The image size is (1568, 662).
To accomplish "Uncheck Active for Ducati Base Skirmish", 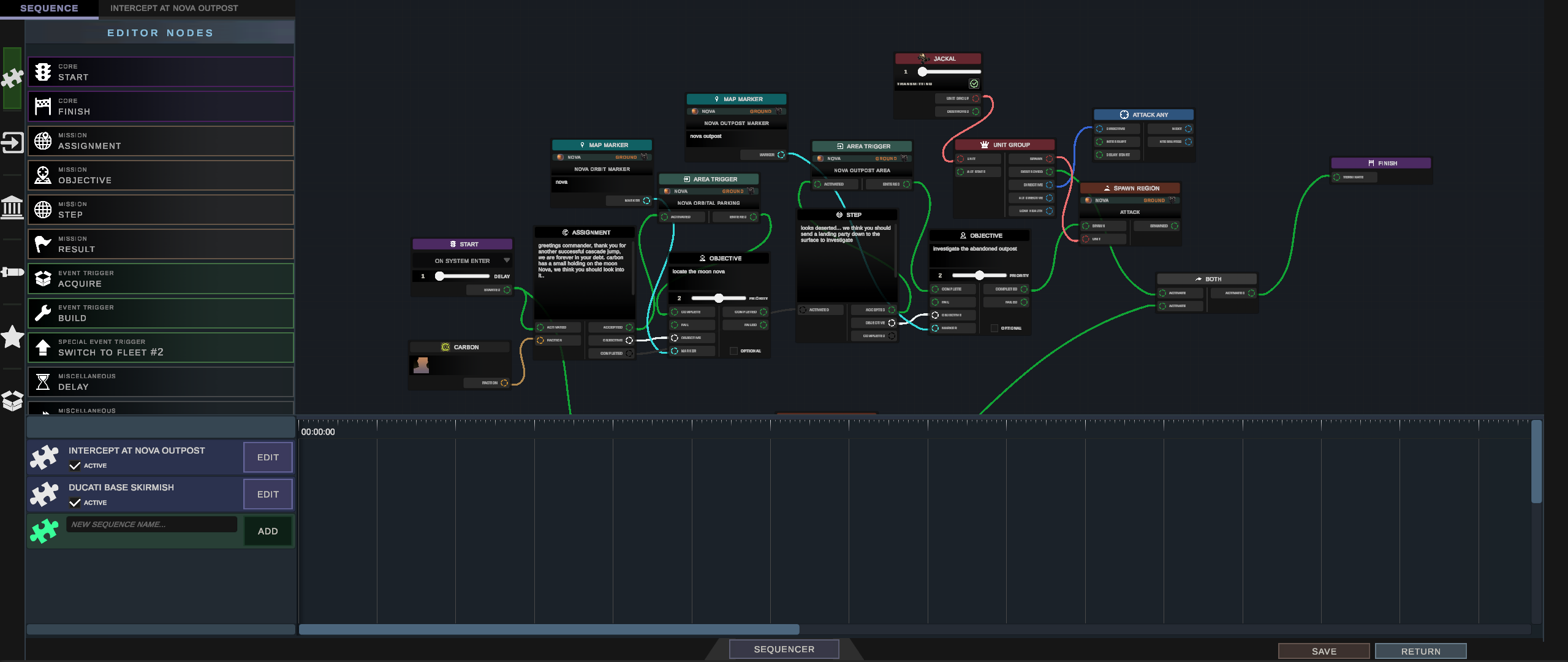I will click(x=75, y=503).
